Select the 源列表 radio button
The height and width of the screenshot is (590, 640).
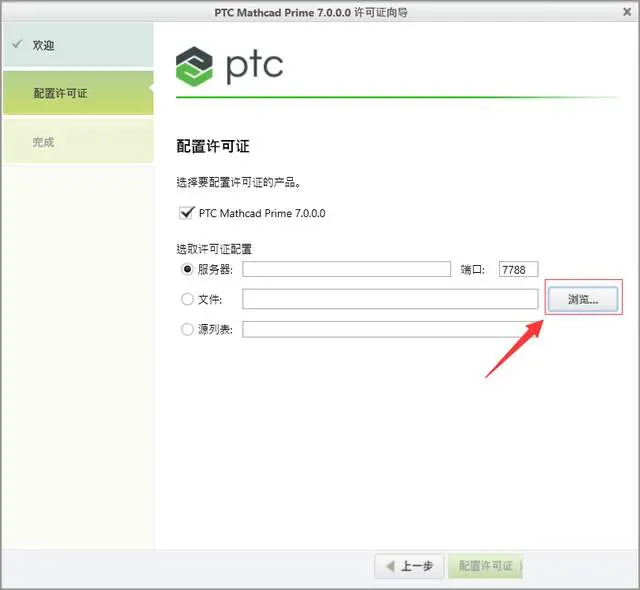tap(187, 329)
